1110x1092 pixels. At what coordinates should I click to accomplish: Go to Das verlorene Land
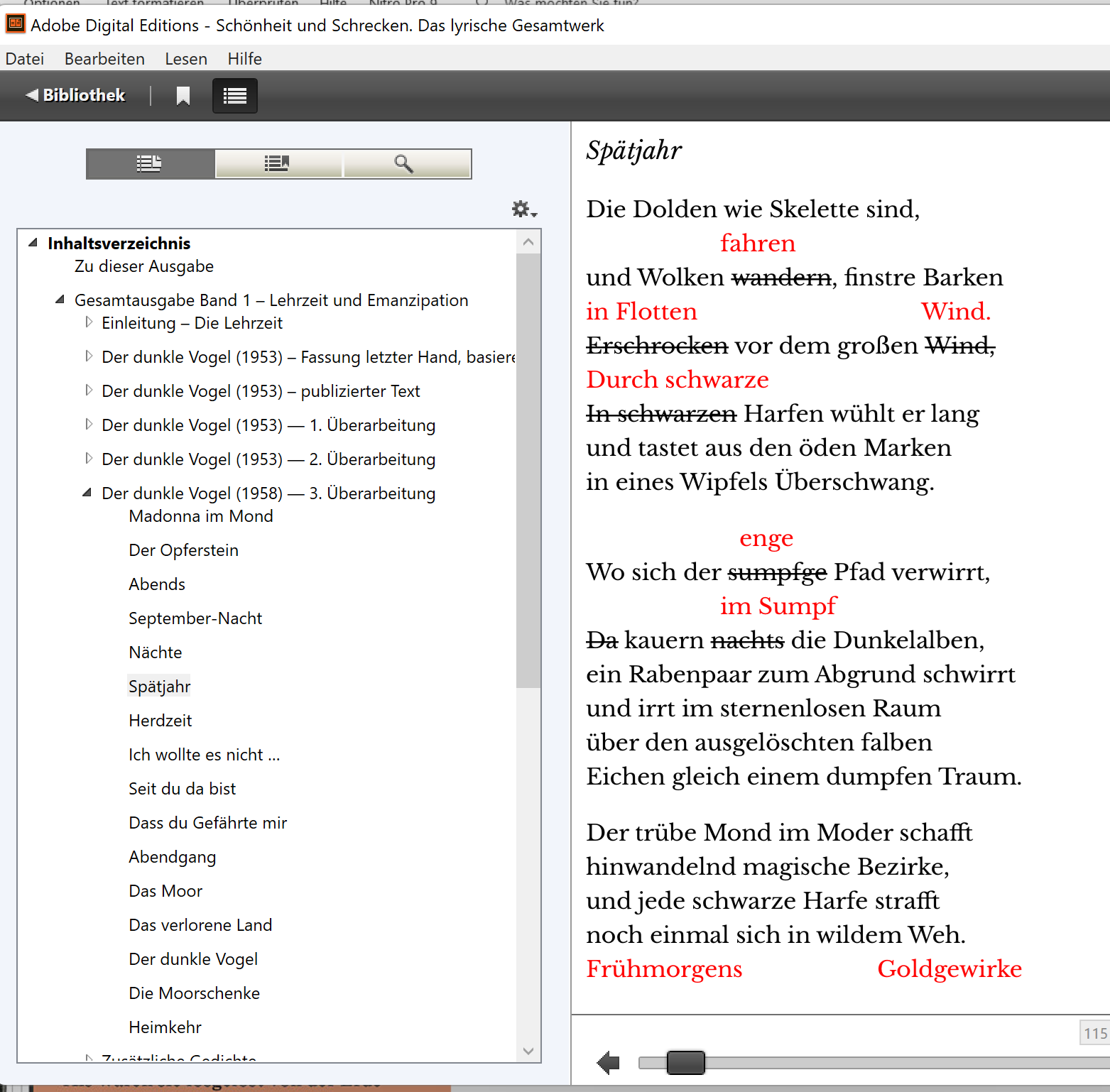point(200,925)
